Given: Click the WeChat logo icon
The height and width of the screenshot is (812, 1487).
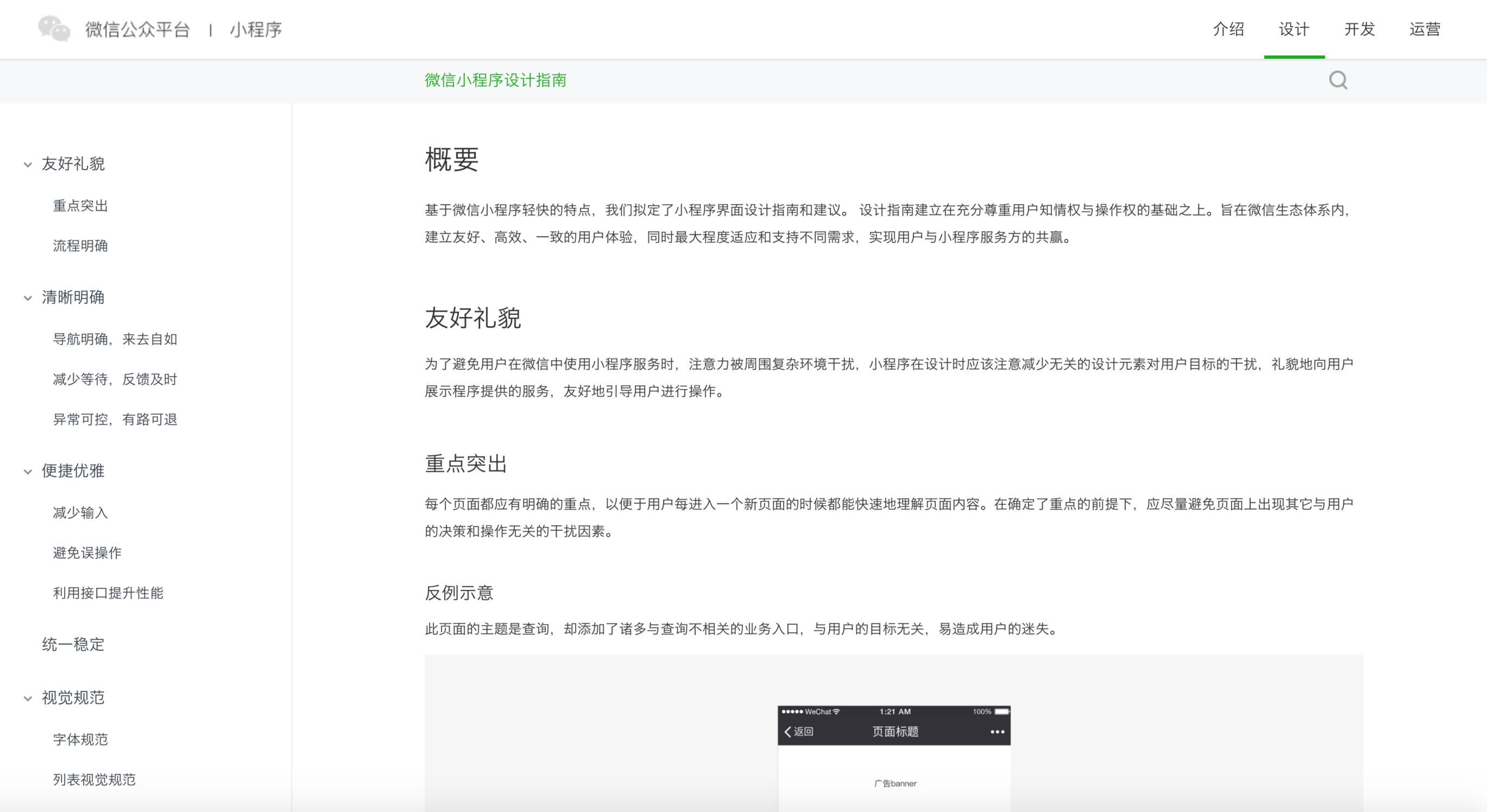Looking at the screenshot, I should pyautogui.click(x=54, y=29).
